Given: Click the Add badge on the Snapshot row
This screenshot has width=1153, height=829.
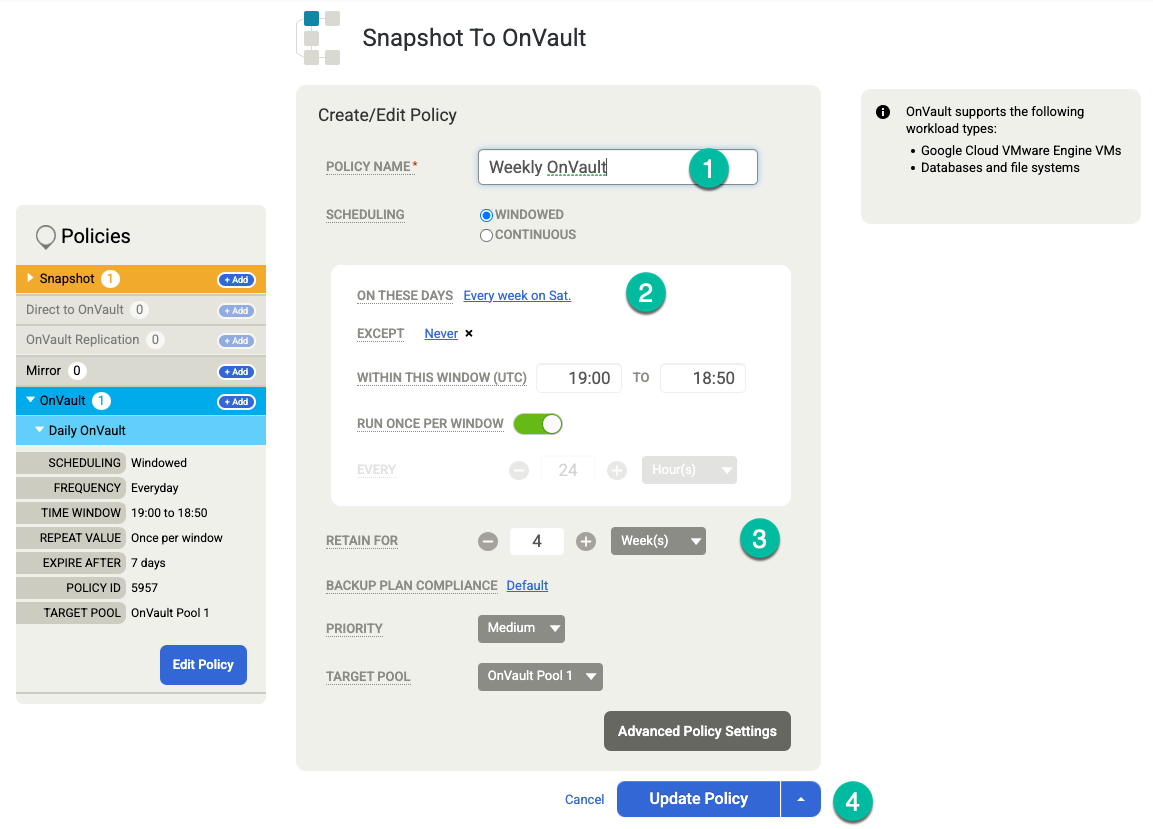Looking at the screenshot, I should (x=236, y=280).
